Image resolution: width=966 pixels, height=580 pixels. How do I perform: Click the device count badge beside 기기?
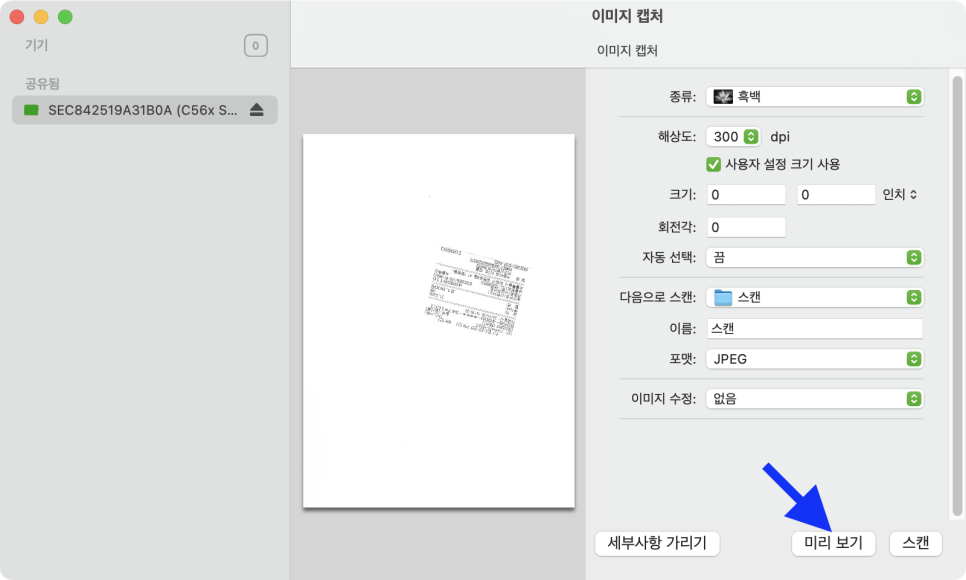click(255, 45)
